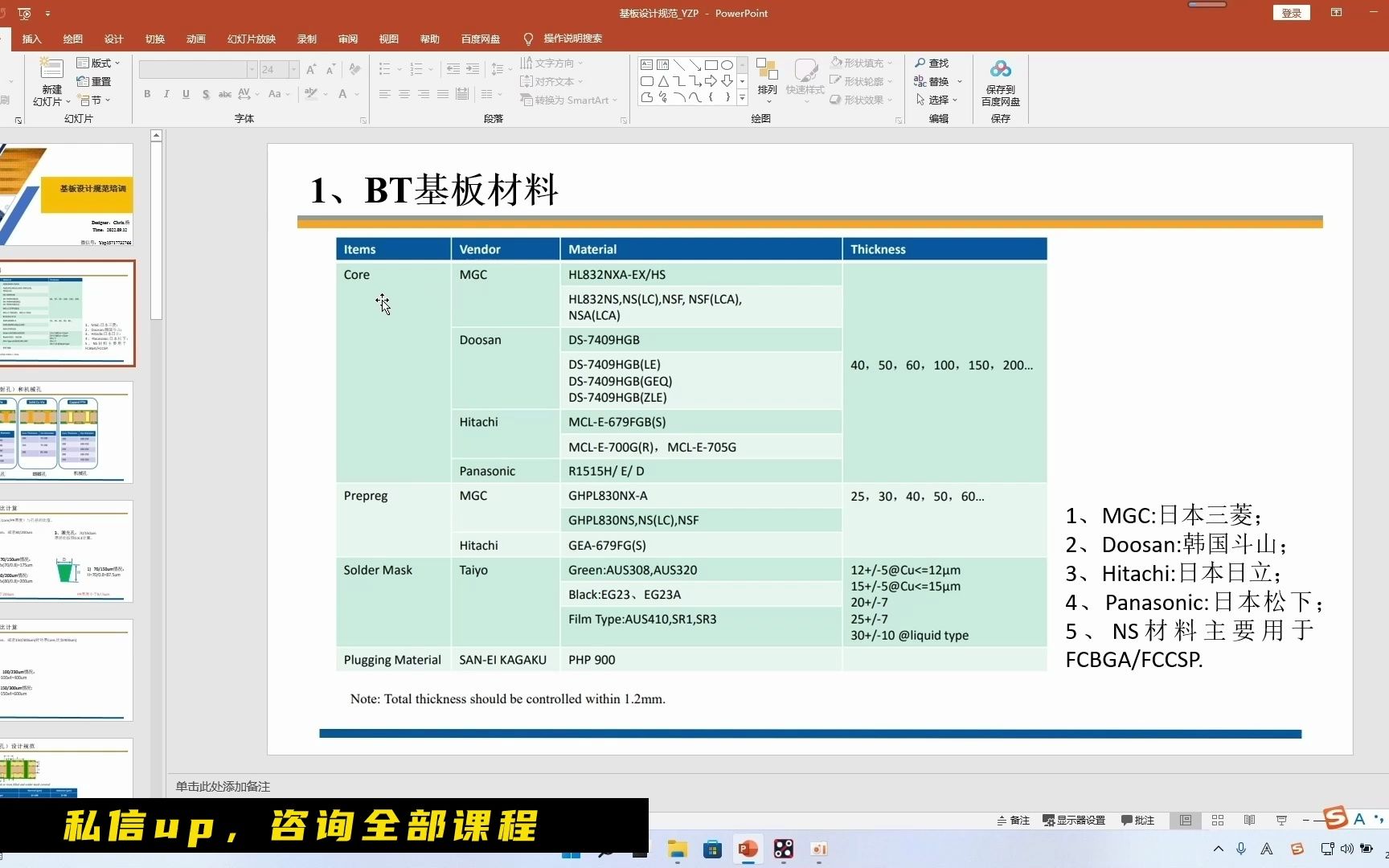Switch to reading view icon
Image resolution: width=1389 pixels, height=868 pixels.
click(1249, 820)
